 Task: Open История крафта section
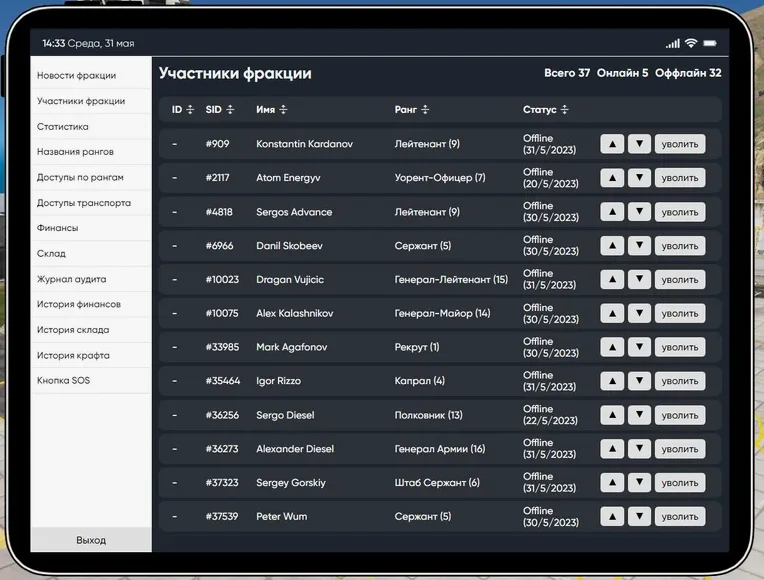coord(91,355)
